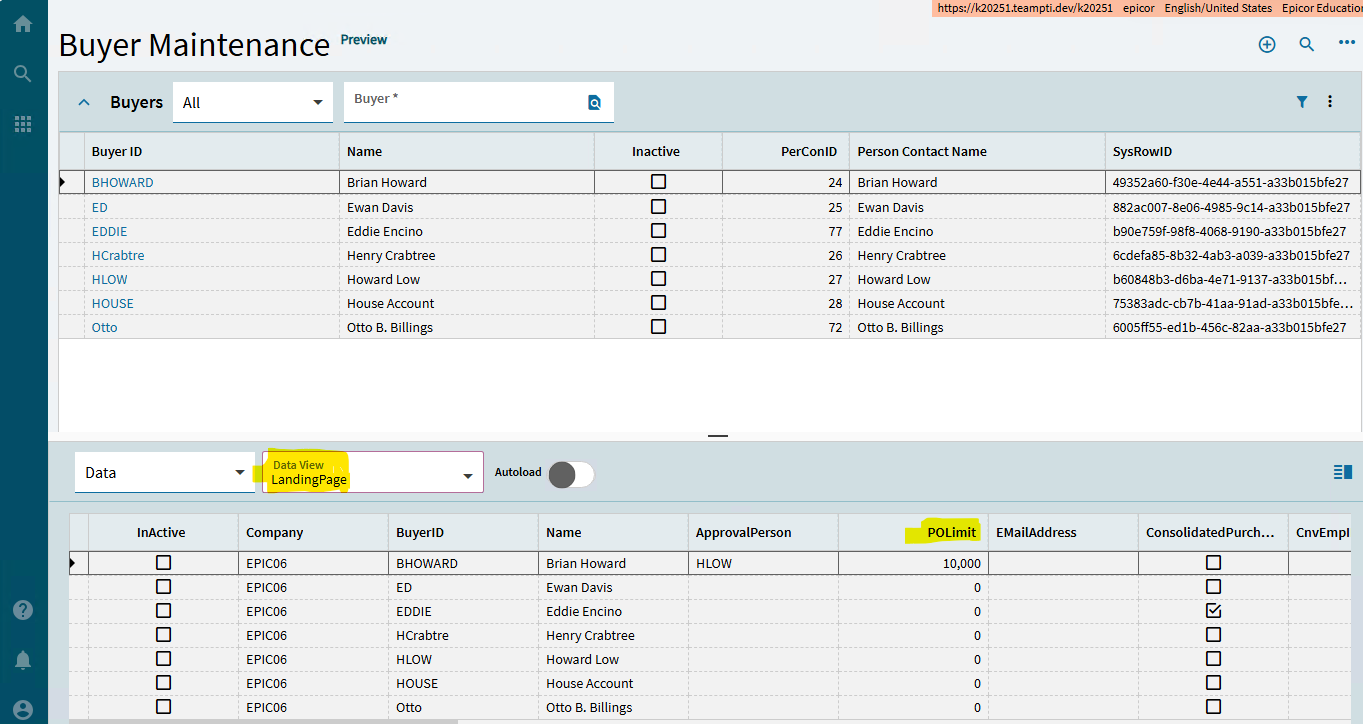Open the HLOW buyer link
This screenshot has width=1363, height=724.
click(x=110, y=279)
